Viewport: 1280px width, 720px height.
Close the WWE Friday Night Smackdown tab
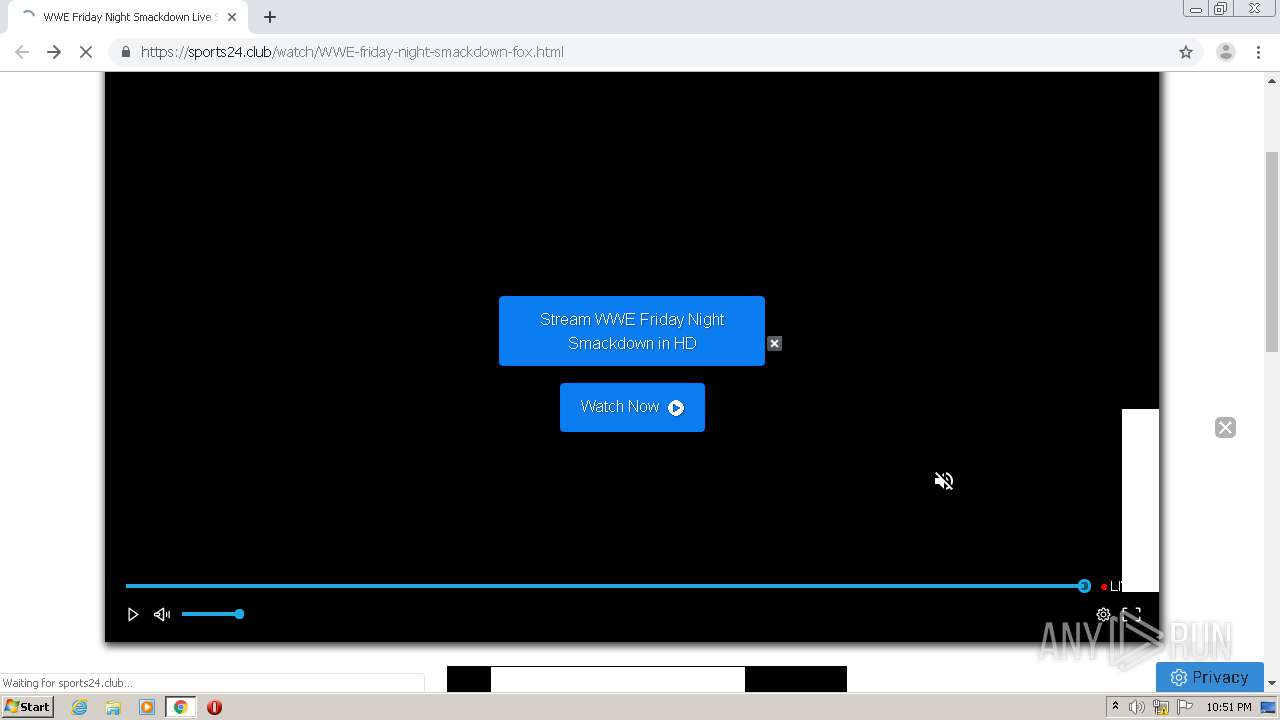point(232,17)
